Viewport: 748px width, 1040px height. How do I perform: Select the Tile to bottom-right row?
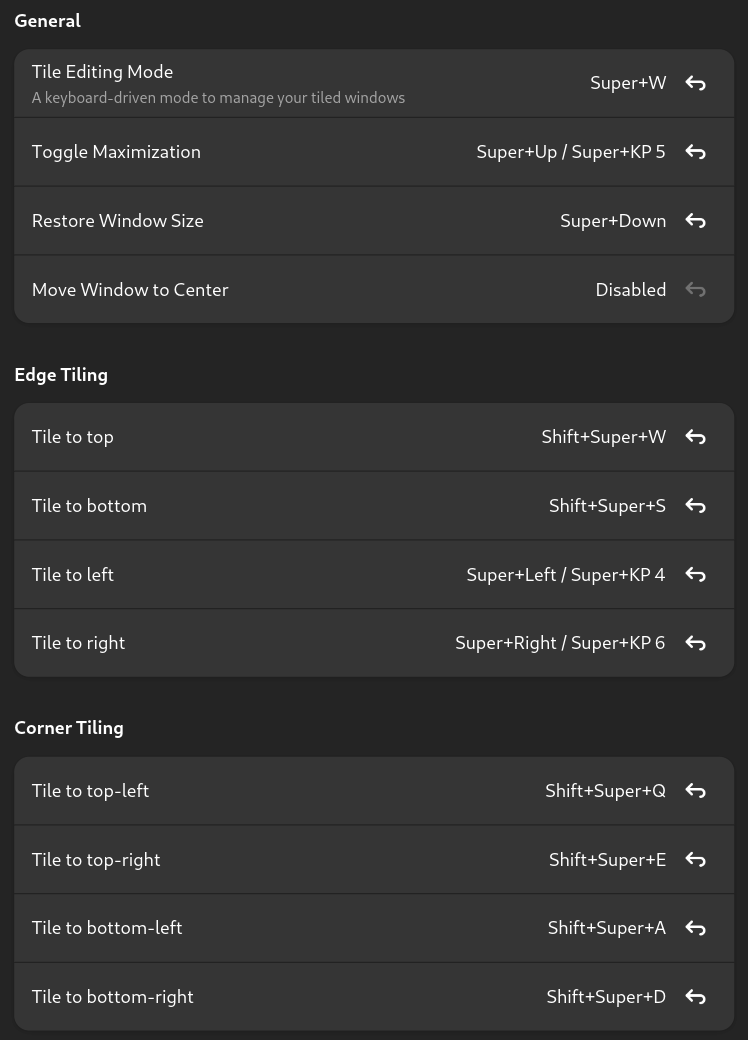pos(374,997)
